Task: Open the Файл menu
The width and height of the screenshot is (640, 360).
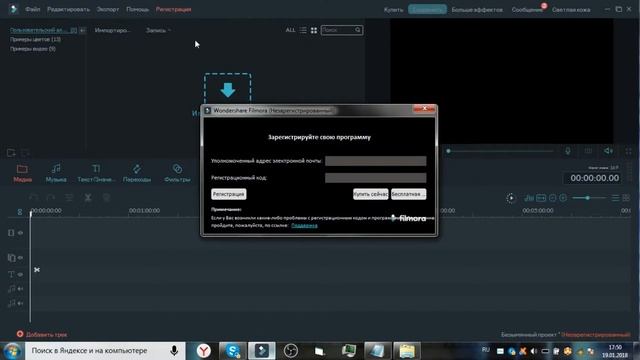Action: pyautogui.click(x=32, y=9)
